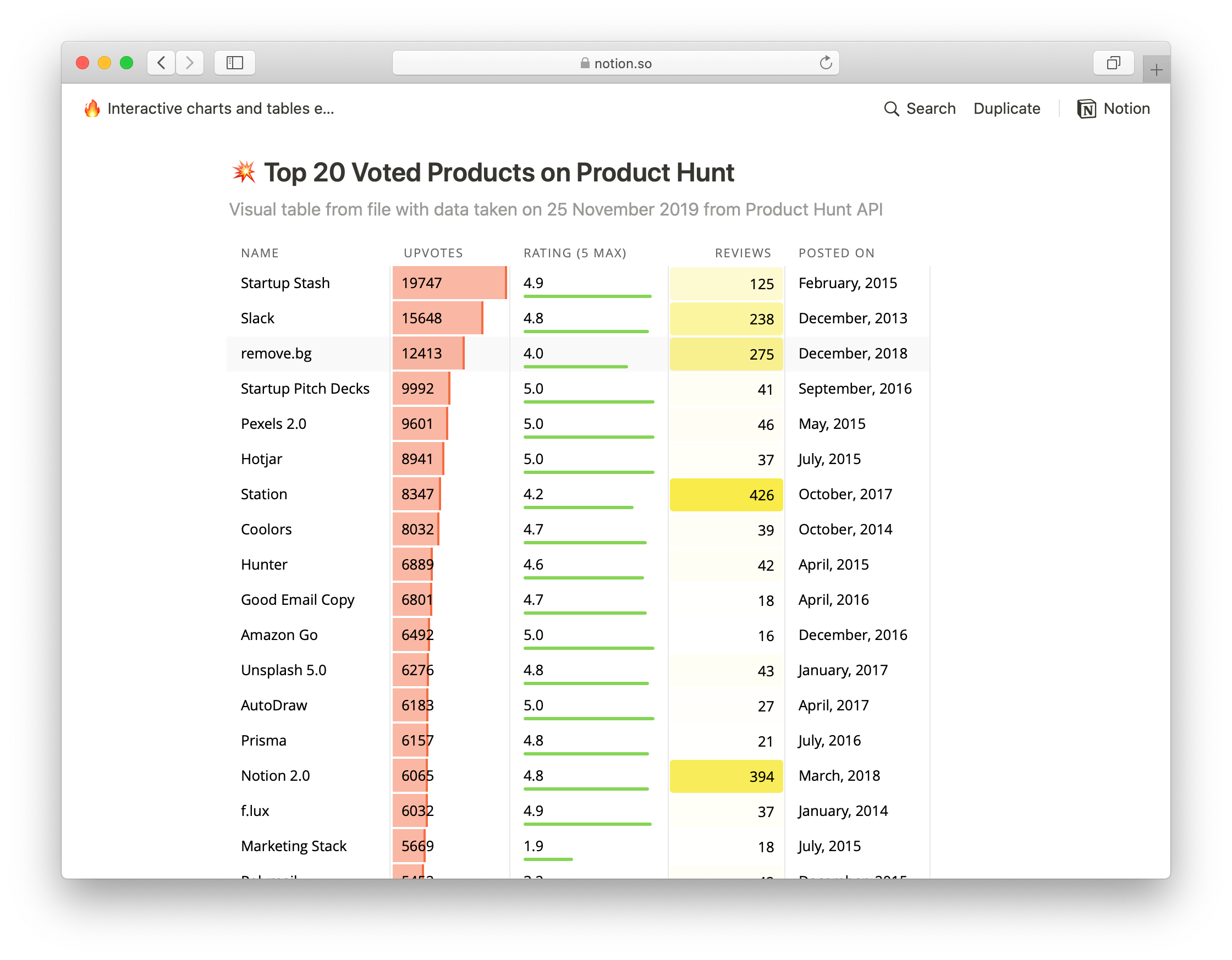Click Station's 426 reviews yellow cell
The width and height of the screenshot is (1232, 960).
click(726, 495)
